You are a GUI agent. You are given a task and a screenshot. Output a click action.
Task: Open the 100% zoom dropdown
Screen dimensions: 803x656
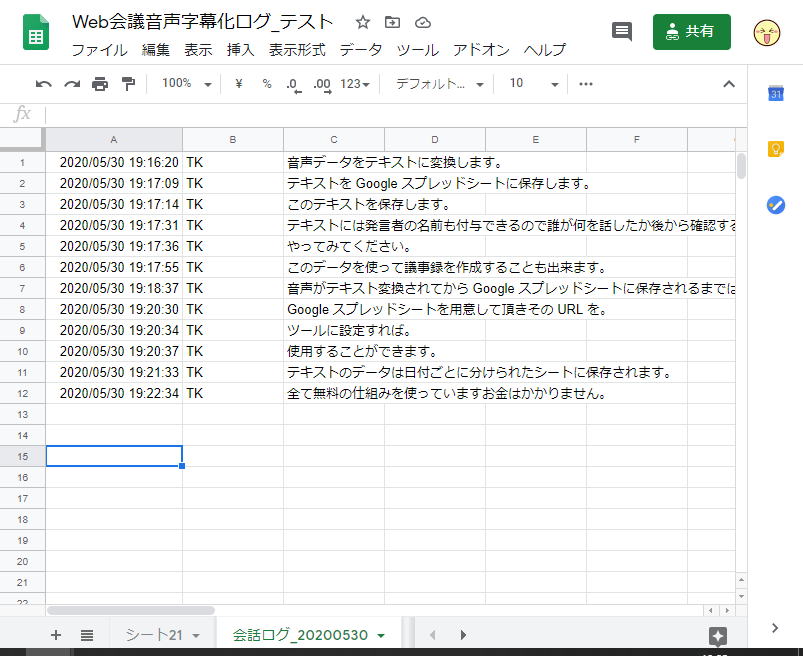[185, 84]
